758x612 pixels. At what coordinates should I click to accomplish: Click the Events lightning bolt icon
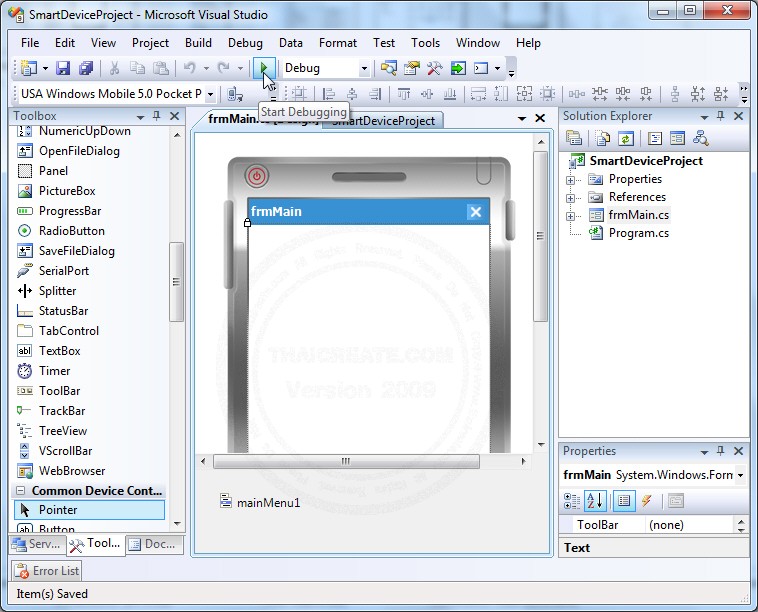pyautogui.click(x=646, y=501)
